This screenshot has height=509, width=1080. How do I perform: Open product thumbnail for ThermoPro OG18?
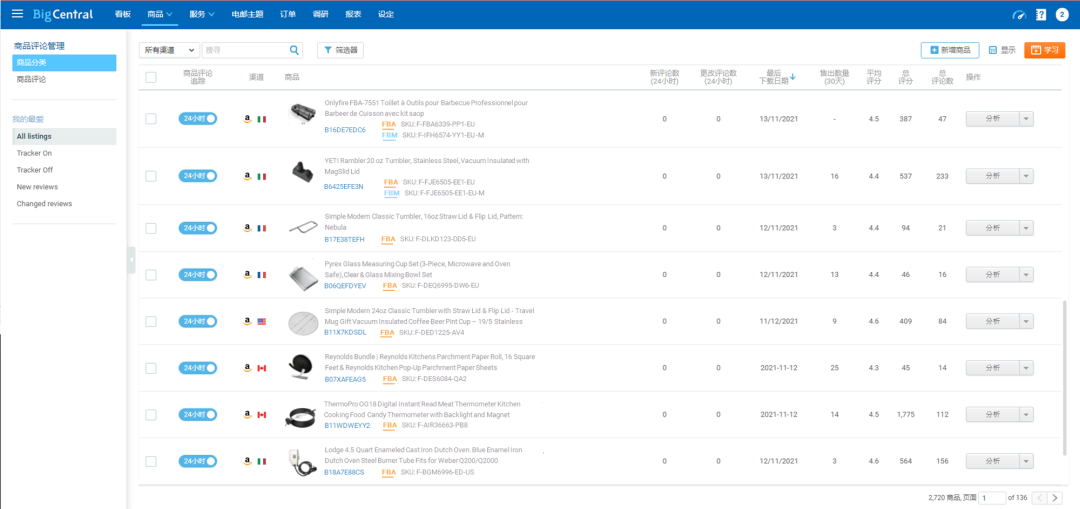click(300, 417)
